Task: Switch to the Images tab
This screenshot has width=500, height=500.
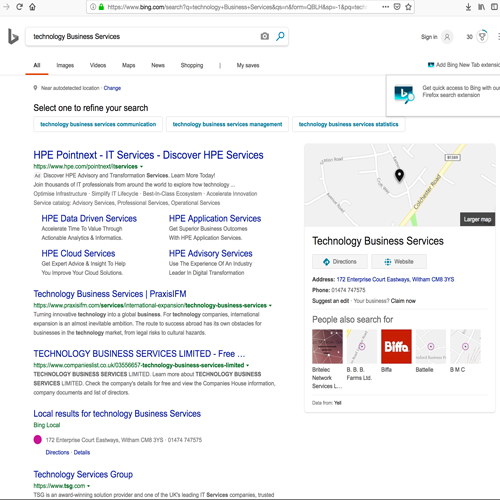Action: [x=65, y=65]
